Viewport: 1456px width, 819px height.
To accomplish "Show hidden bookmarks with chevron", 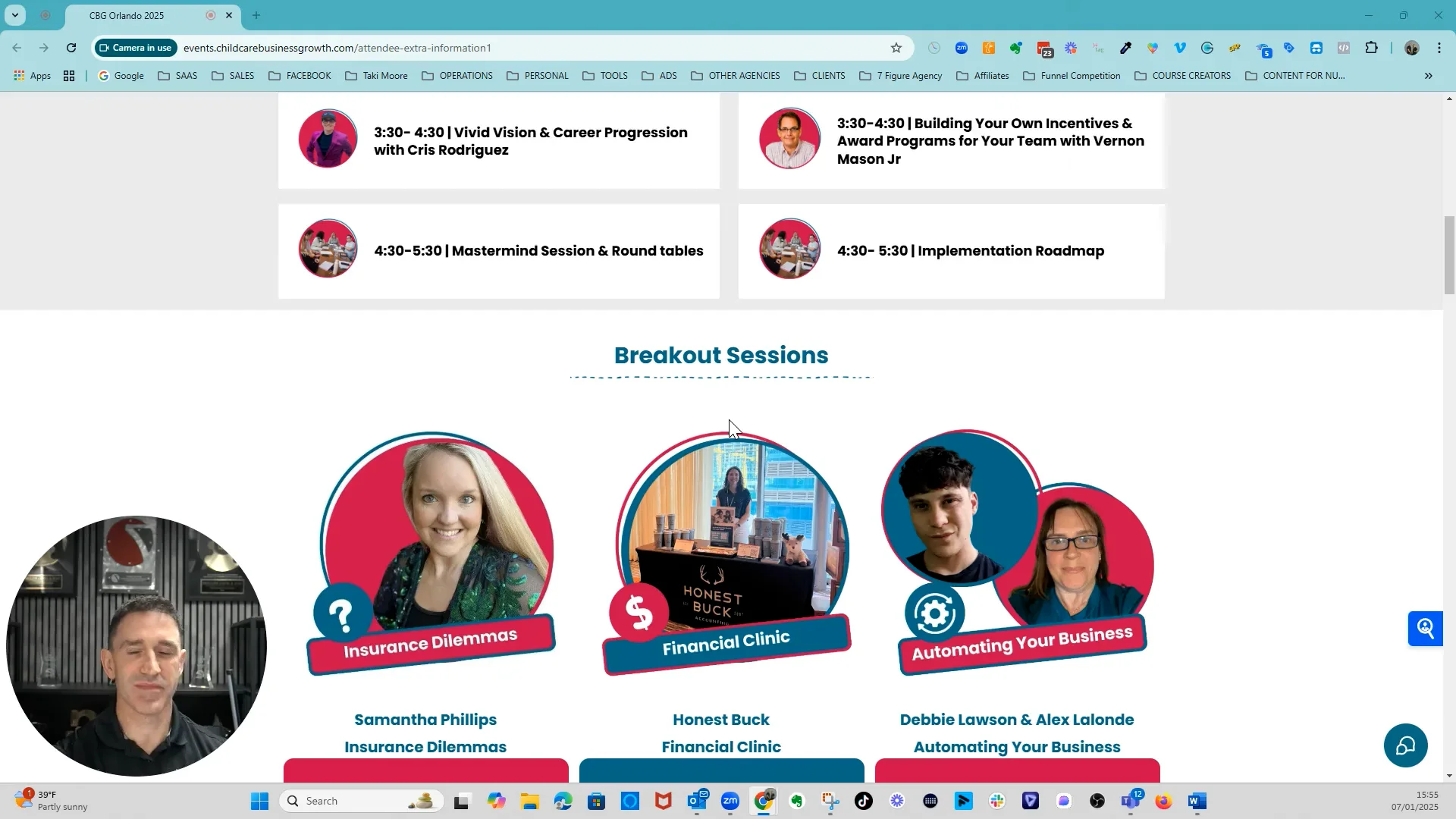I will pos(1428,76).
